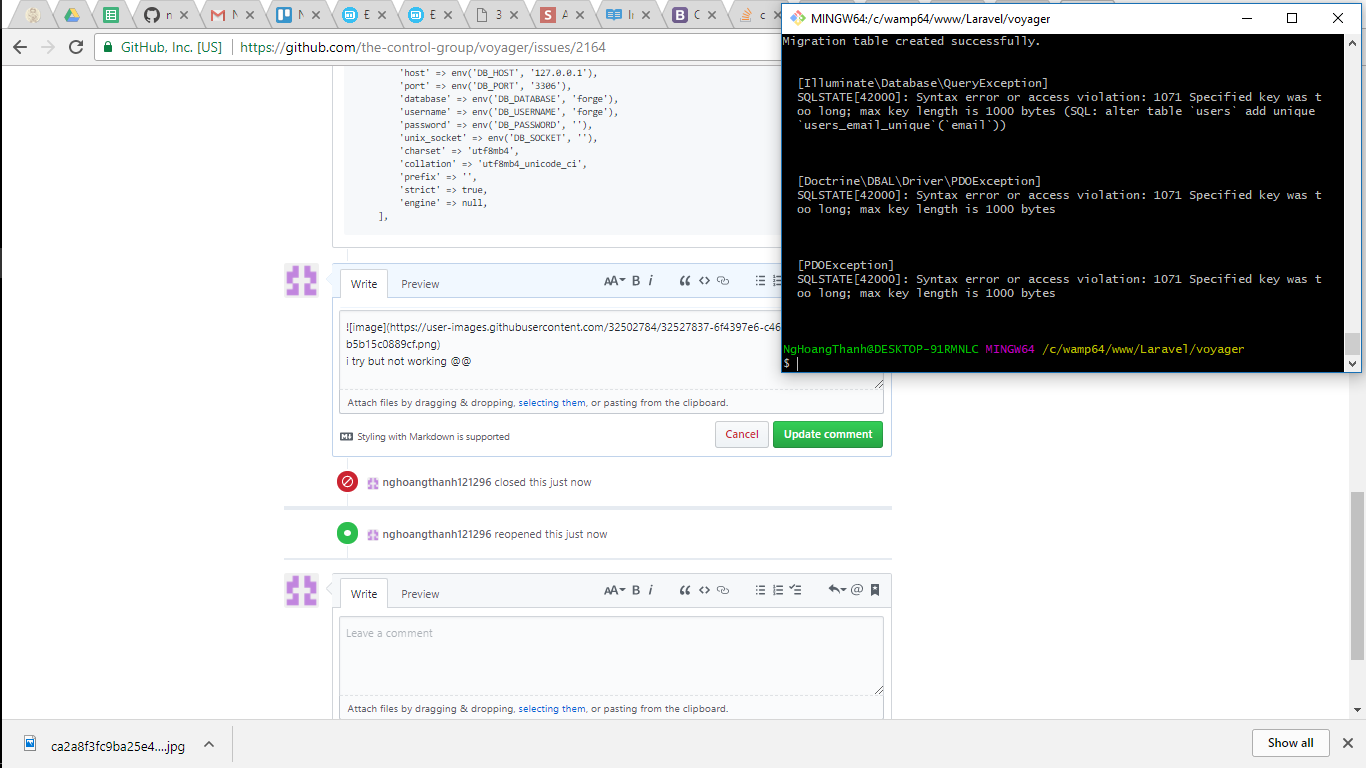
Task: Add a bulleted list to the new comment
Action: [760, 590]
